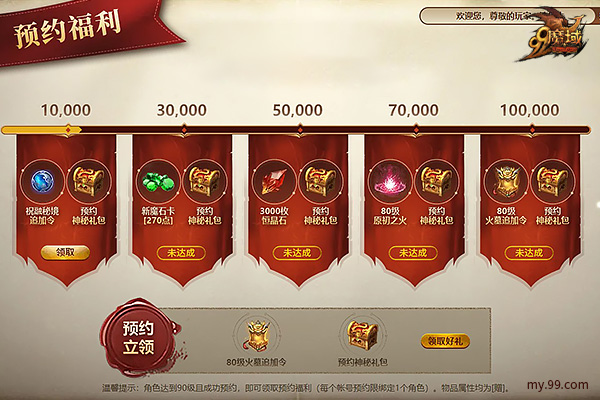600x400 pixels.
Task: Click 未达成 button in the 50,000 banner
Action: pyautogui.click(x=297, y=253)
